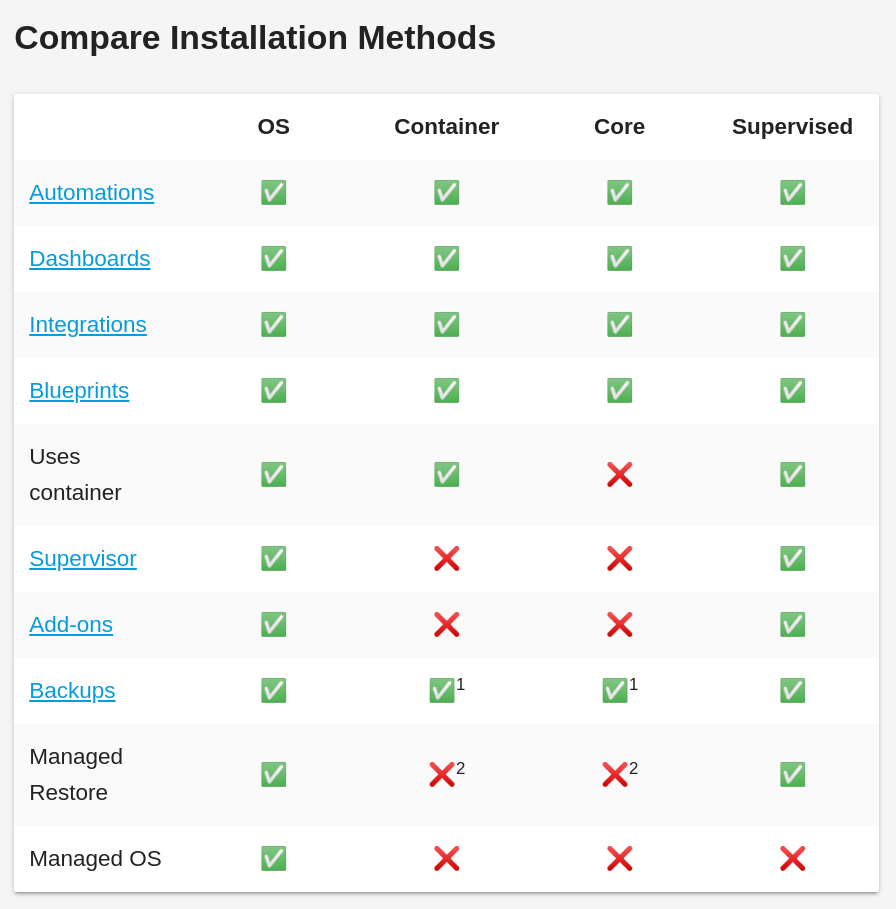
Task: Open the Supervisor link
Action: click(x=83, y=559)
